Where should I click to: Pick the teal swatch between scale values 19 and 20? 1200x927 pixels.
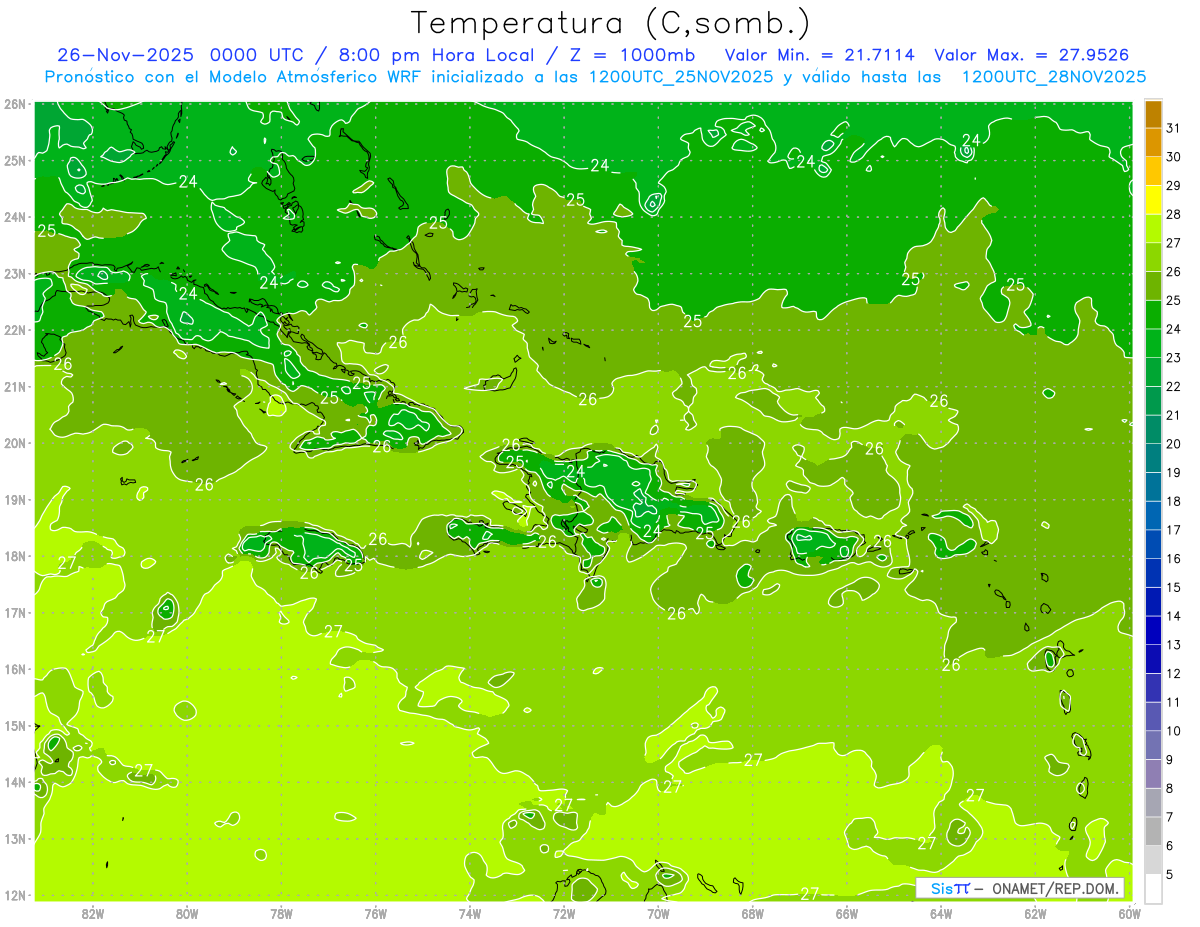[1153, 458]
